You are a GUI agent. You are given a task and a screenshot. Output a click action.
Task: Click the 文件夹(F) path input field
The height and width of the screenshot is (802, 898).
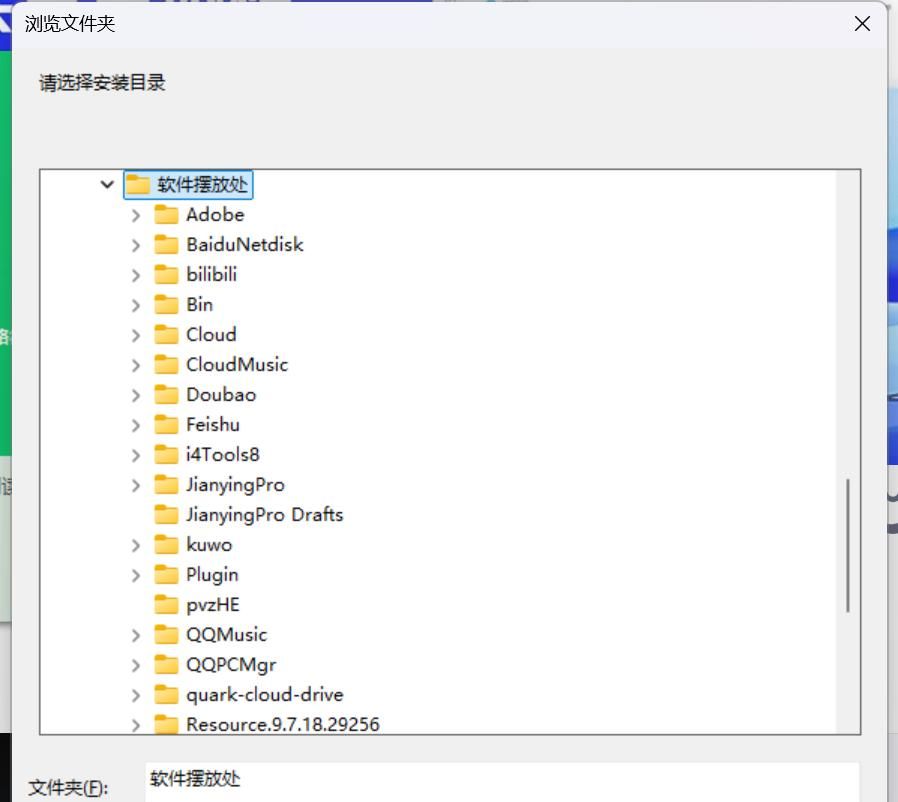[x=502, y=781]
